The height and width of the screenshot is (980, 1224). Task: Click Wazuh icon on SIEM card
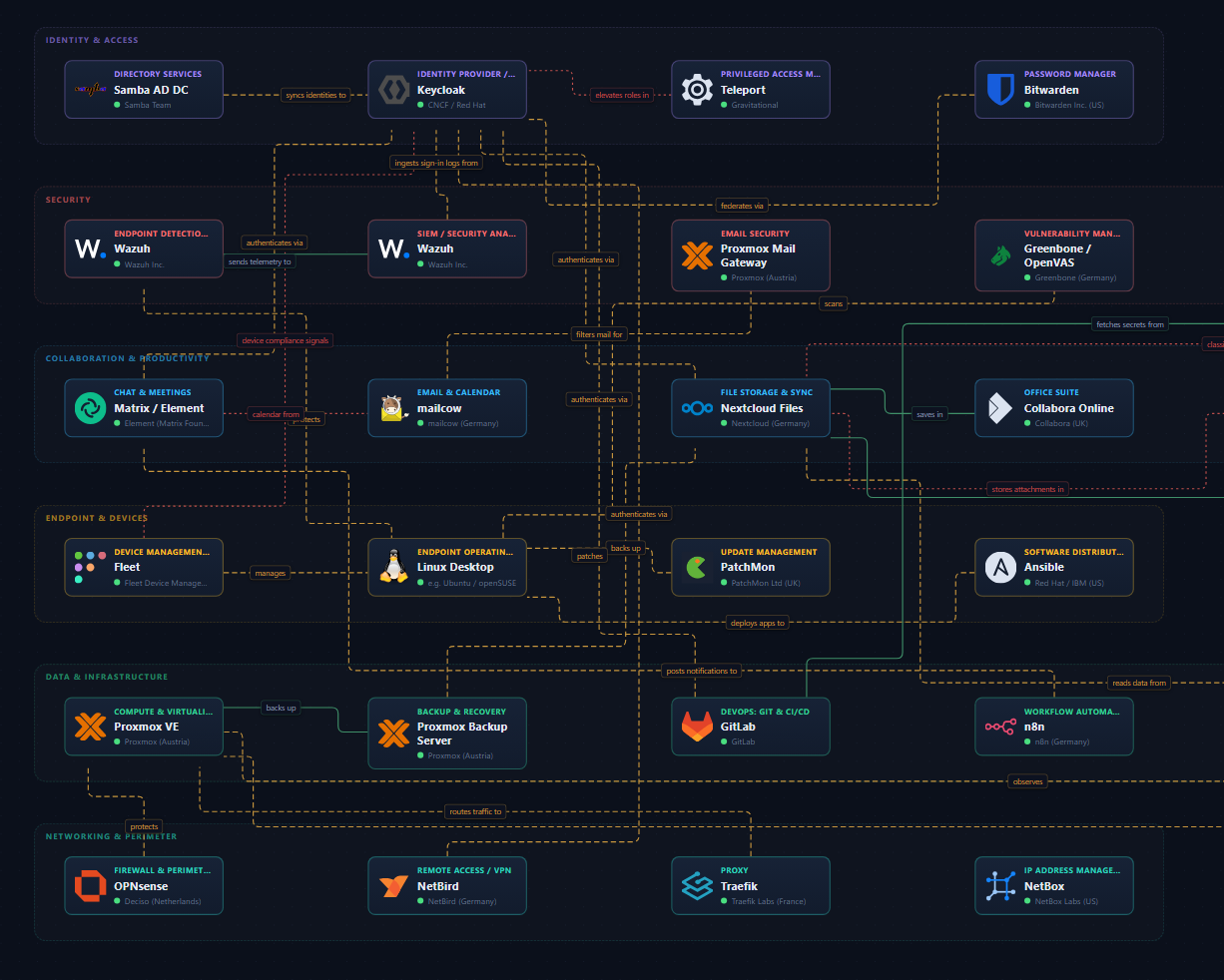click(393, 248)
